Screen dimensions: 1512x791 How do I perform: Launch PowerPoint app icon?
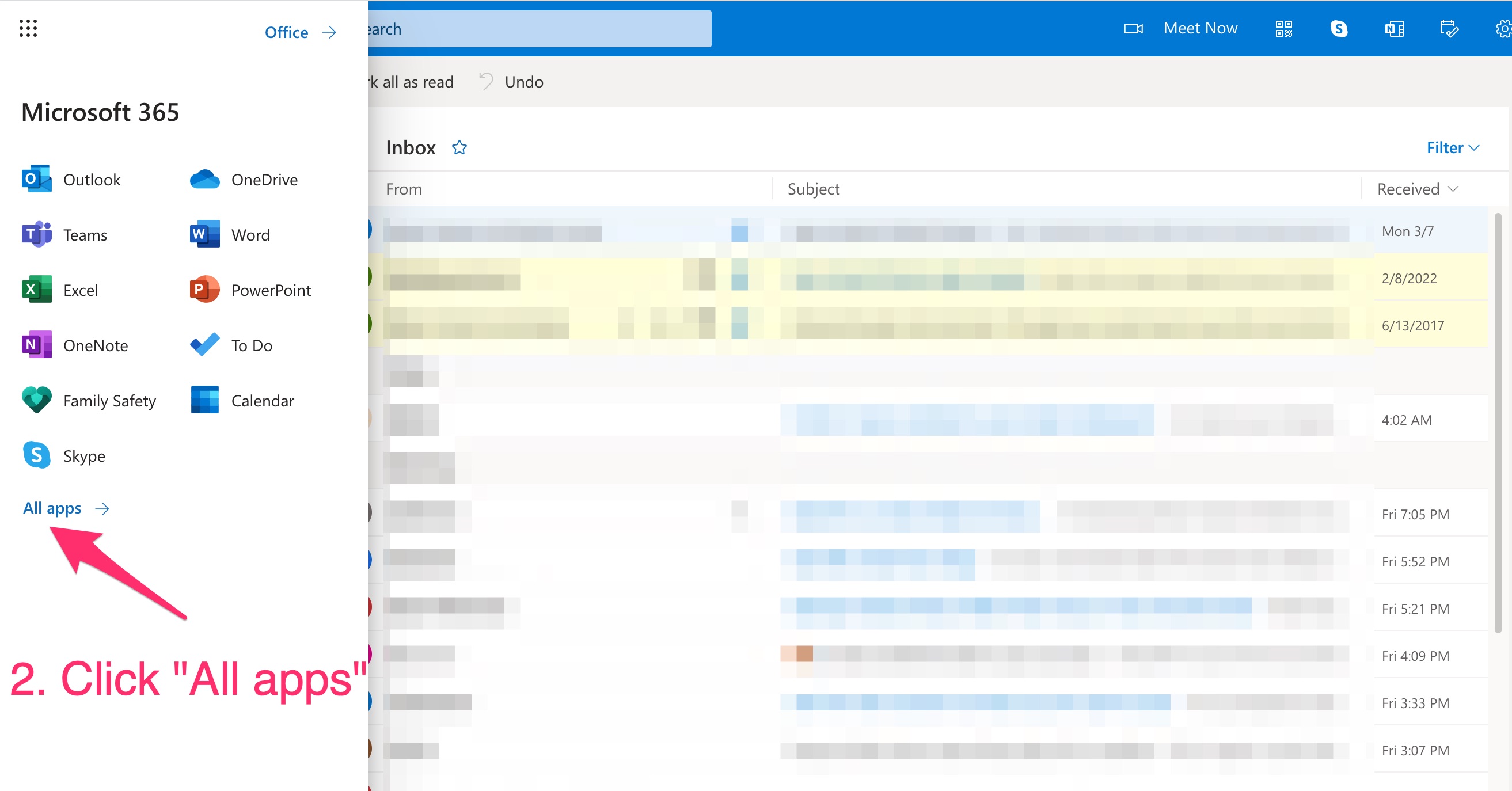click(x=204, y=290)
